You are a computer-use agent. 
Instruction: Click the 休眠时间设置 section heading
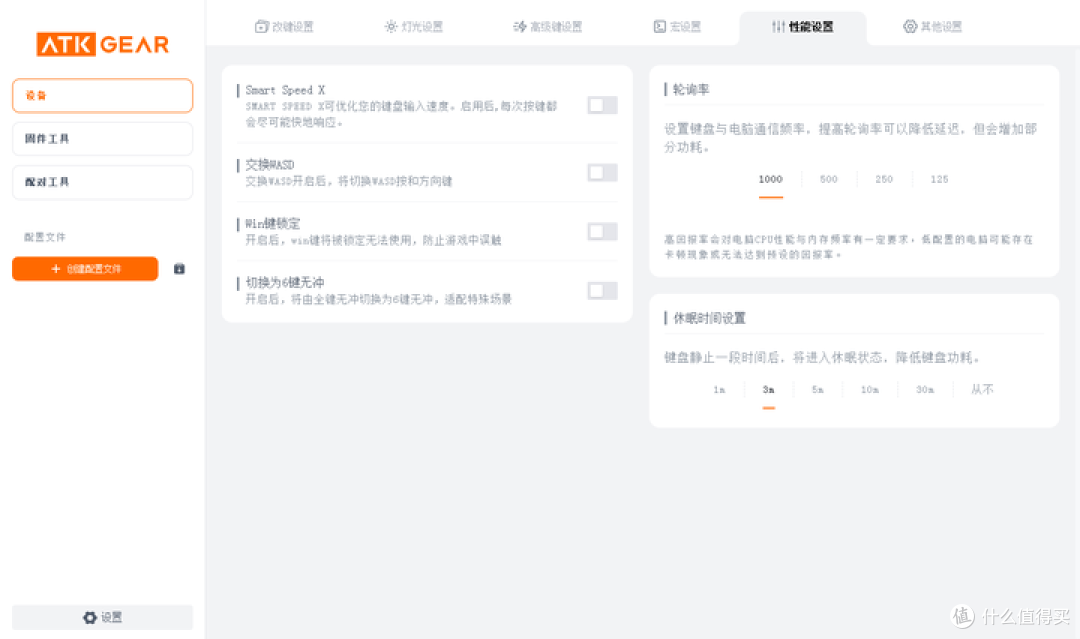coord(709,318)
